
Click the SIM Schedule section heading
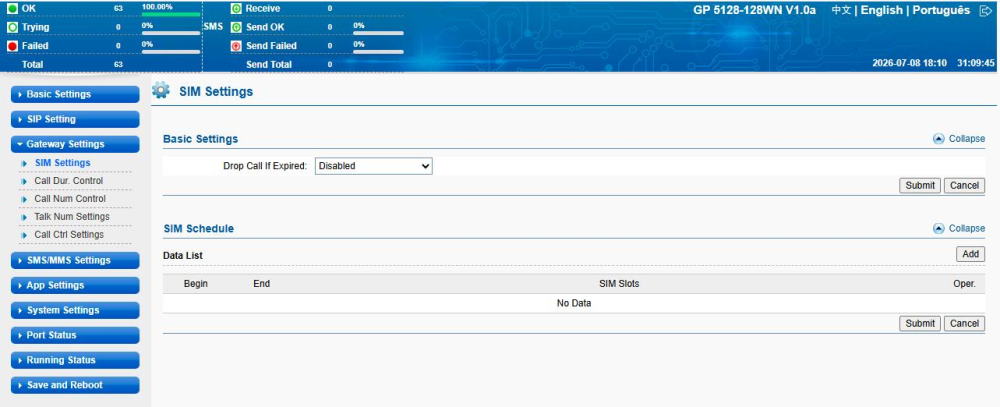tap(198, 228)
